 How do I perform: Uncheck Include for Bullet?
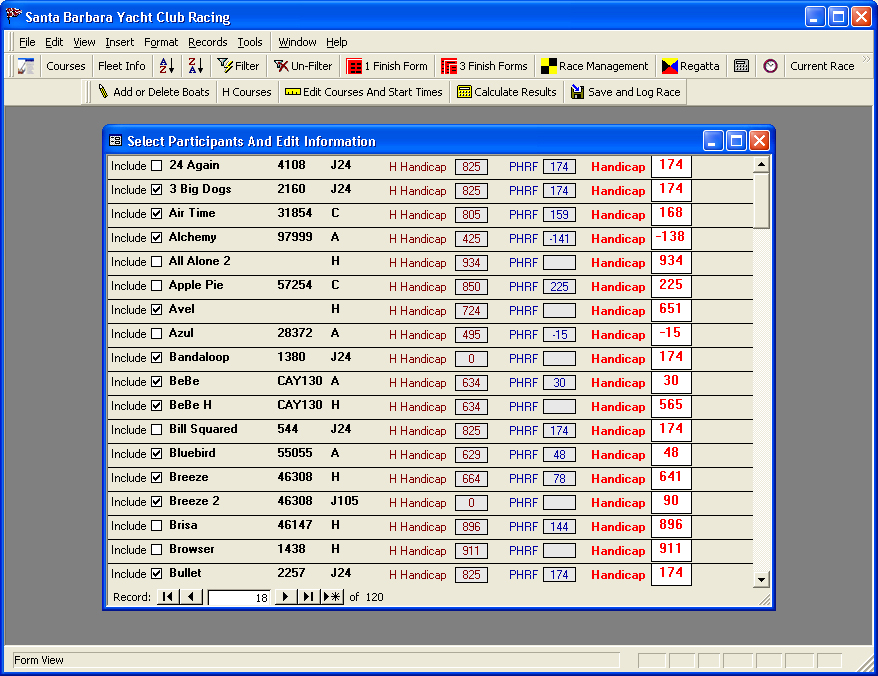pos(157,574)
